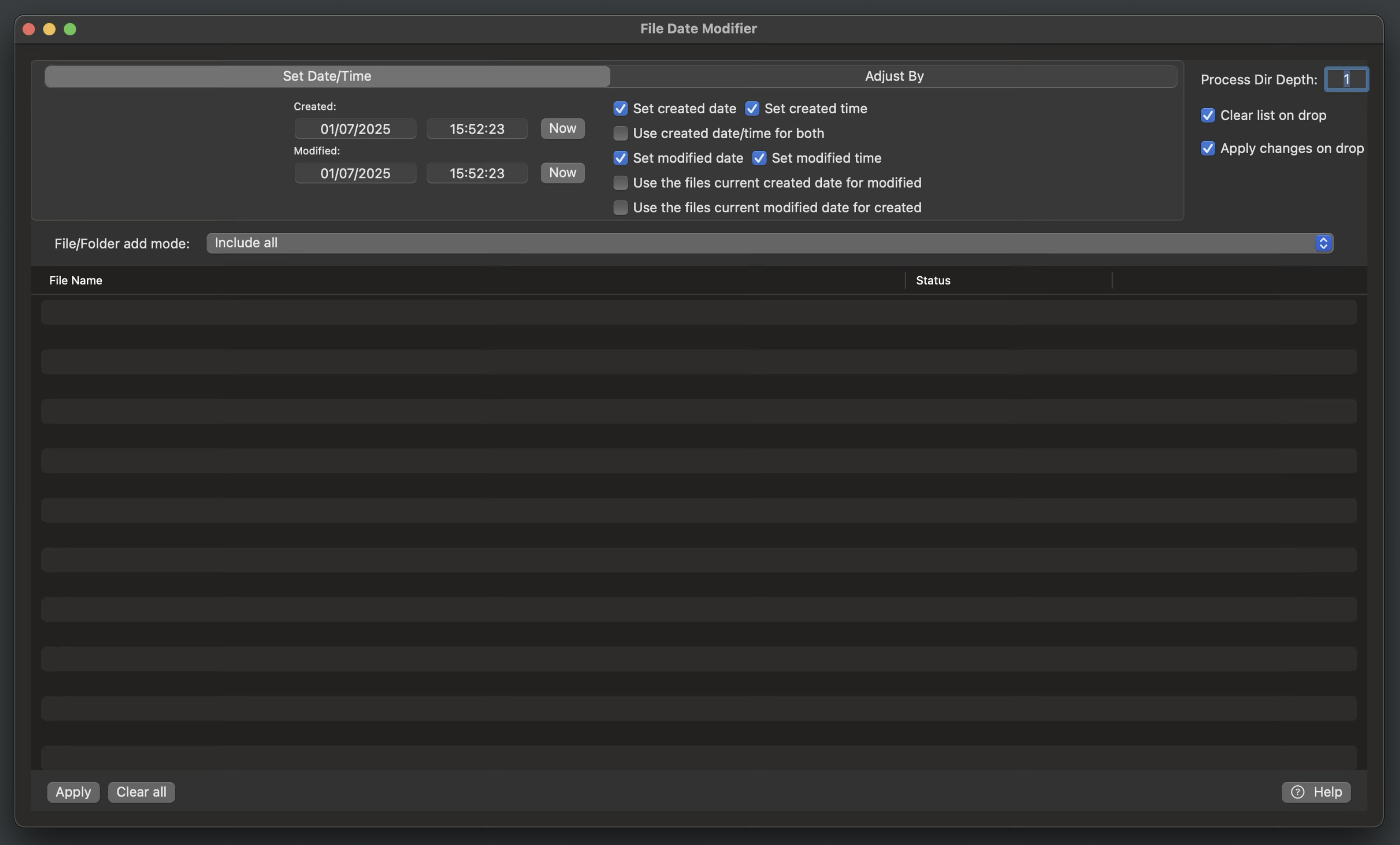The height and width of the screenshot is (845, 1400).
Task: Click the Created date field showing 01/07/2025
Action: [x=355, y=129]
